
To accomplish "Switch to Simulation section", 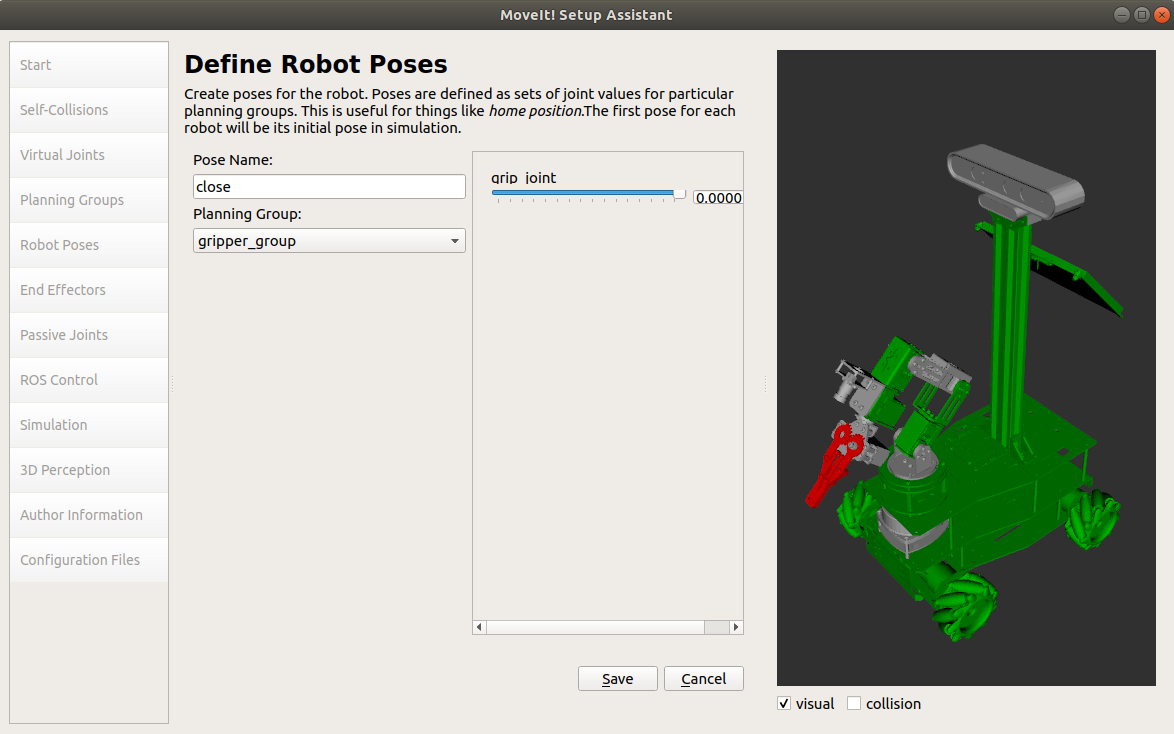I will [89, 425].
